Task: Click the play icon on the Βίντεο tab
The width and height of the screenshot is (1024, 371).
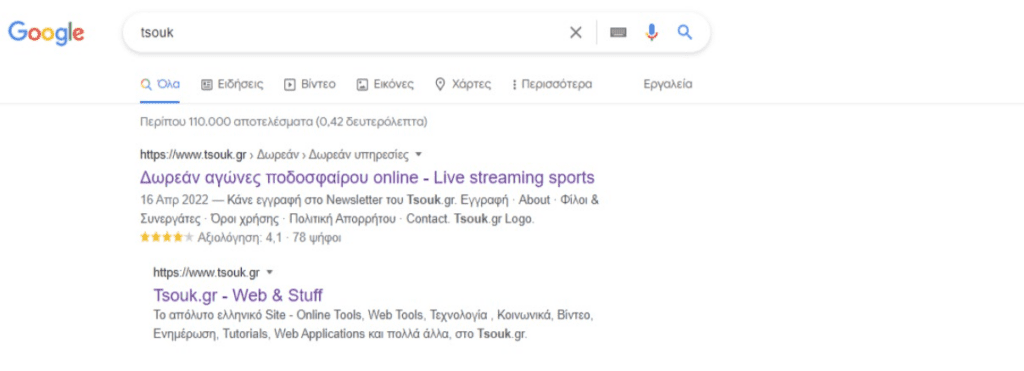Action: click(x=290, y=84)
